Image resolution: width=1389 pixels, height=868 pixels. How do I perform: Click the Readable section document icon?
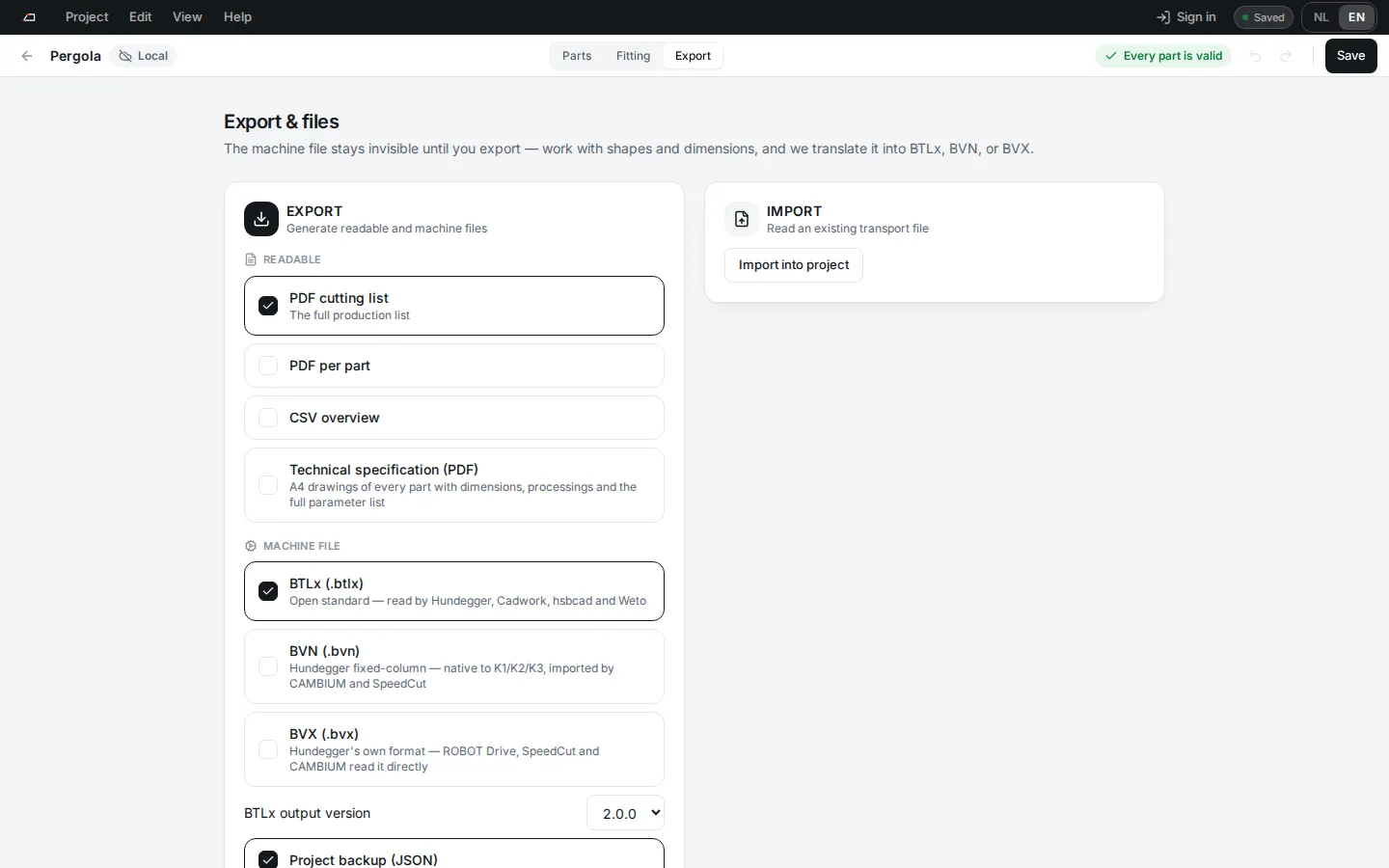tap(251, 259)
